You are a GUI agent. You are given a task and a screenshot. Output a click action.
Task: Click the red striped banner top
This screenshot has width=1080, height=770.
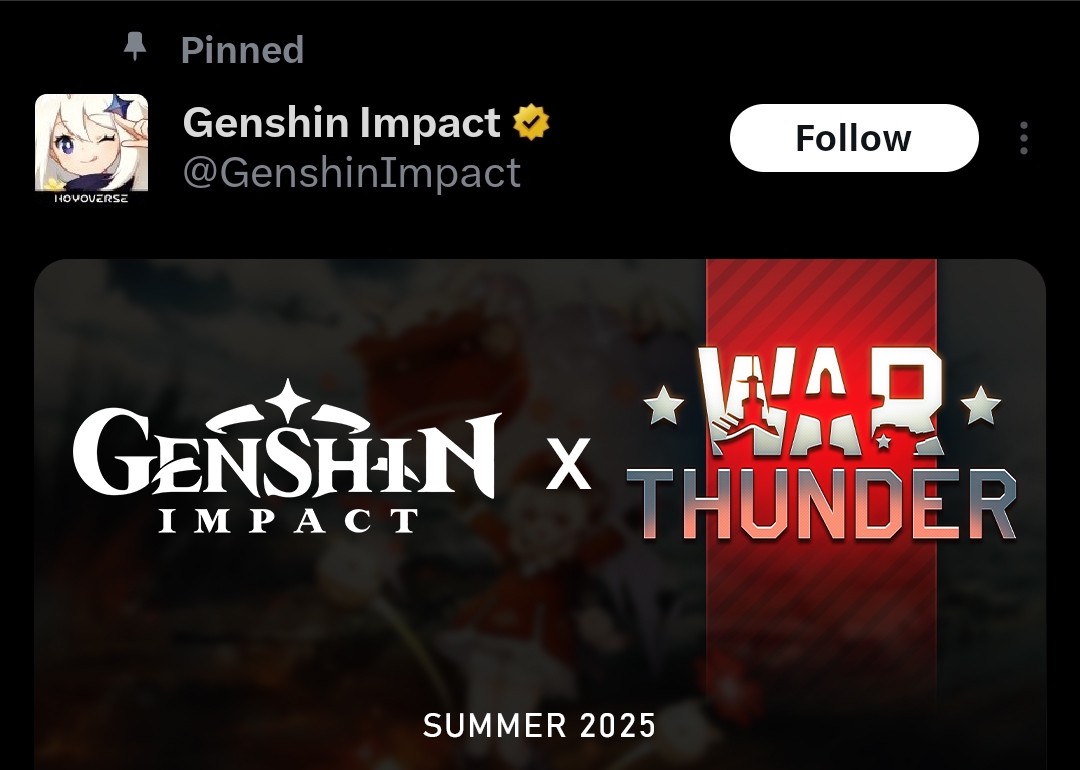(821, 303)
